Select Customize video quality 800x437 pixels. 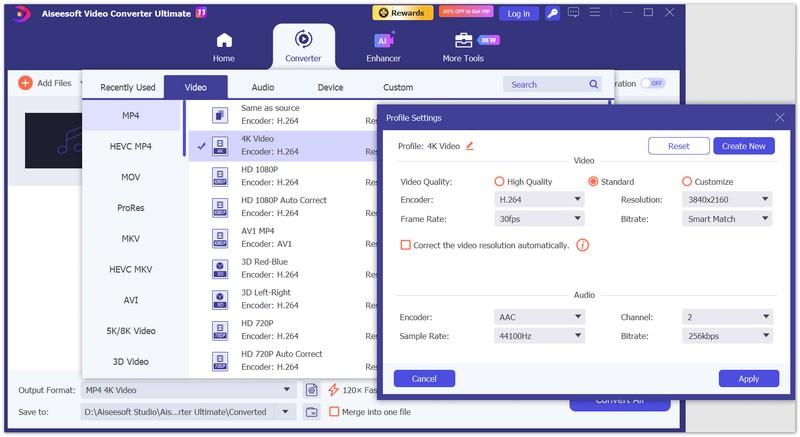(x=687, y=182)
